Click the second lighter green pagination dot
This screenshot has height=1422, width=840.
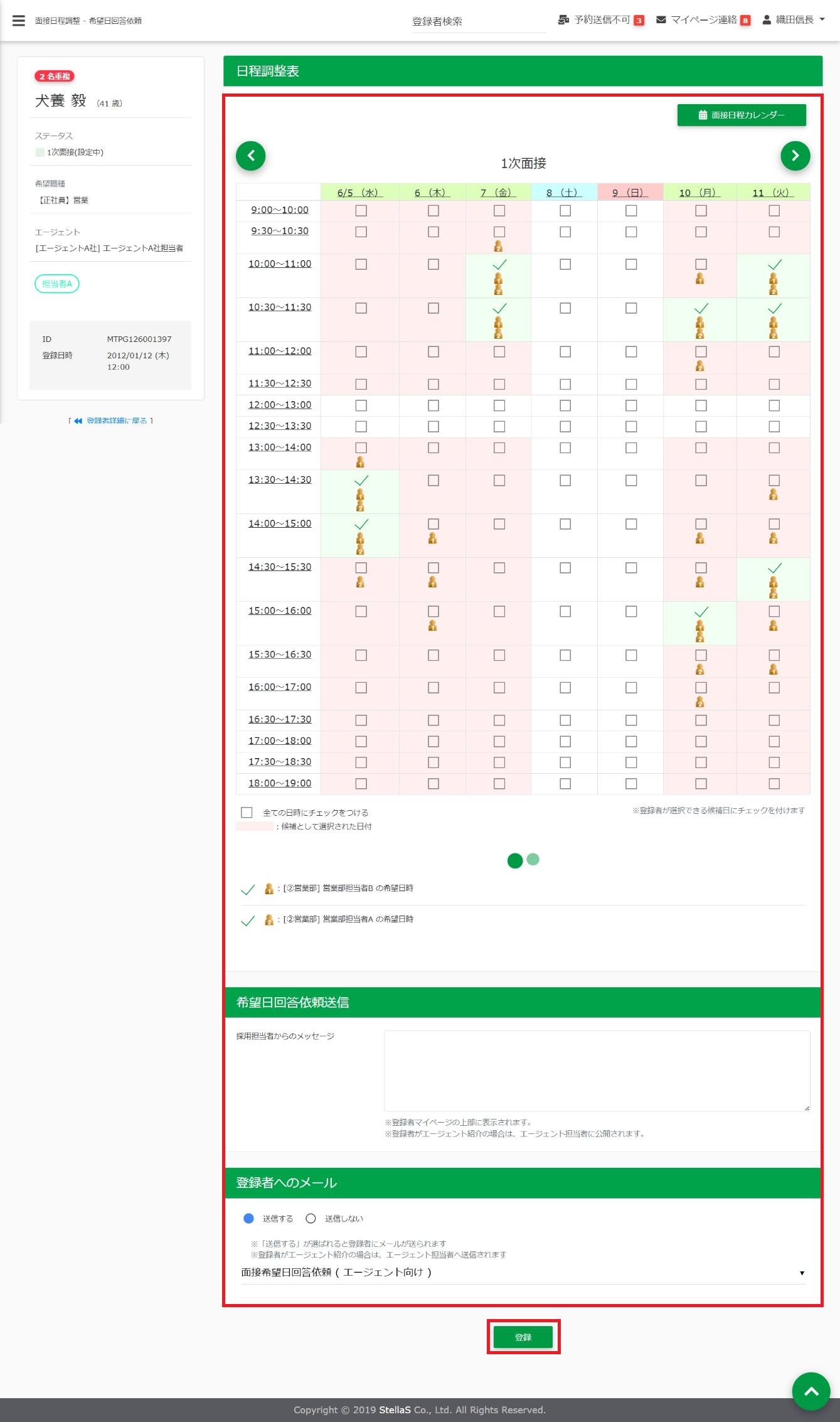533,859
